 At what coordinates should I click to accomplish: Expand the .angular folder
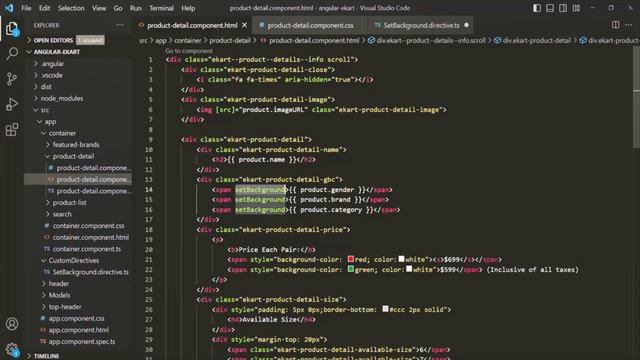pos(53,64)
